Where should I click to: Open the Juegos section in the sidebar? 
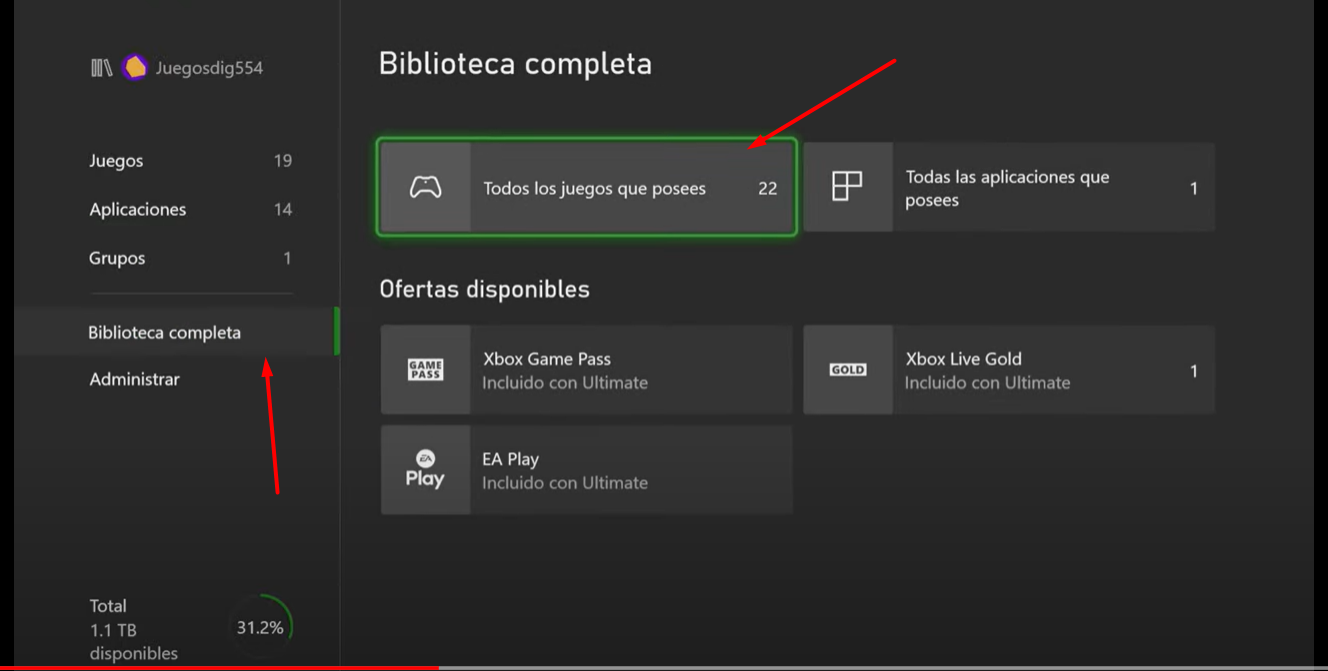(190, 161)
